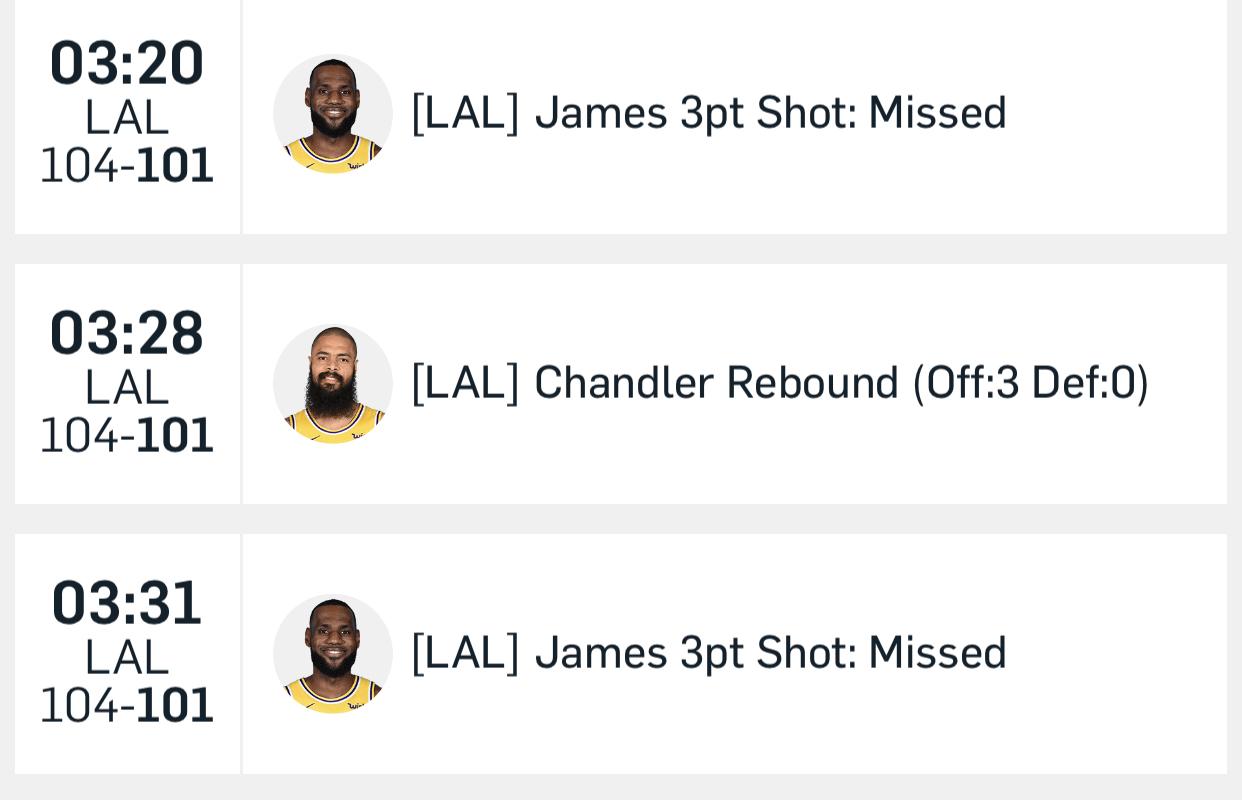Viewport: 1242px width, 800px height.
Task: Click the [LAL] tag in the 03:31 play text
Action: pos(466,653)
